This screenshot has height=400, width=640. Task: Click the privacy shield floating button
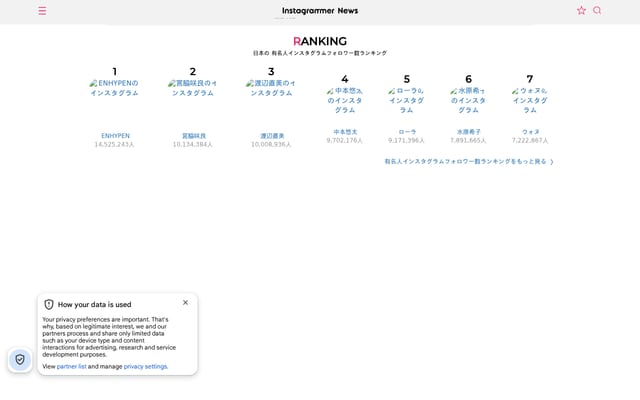tap(20, 360)
